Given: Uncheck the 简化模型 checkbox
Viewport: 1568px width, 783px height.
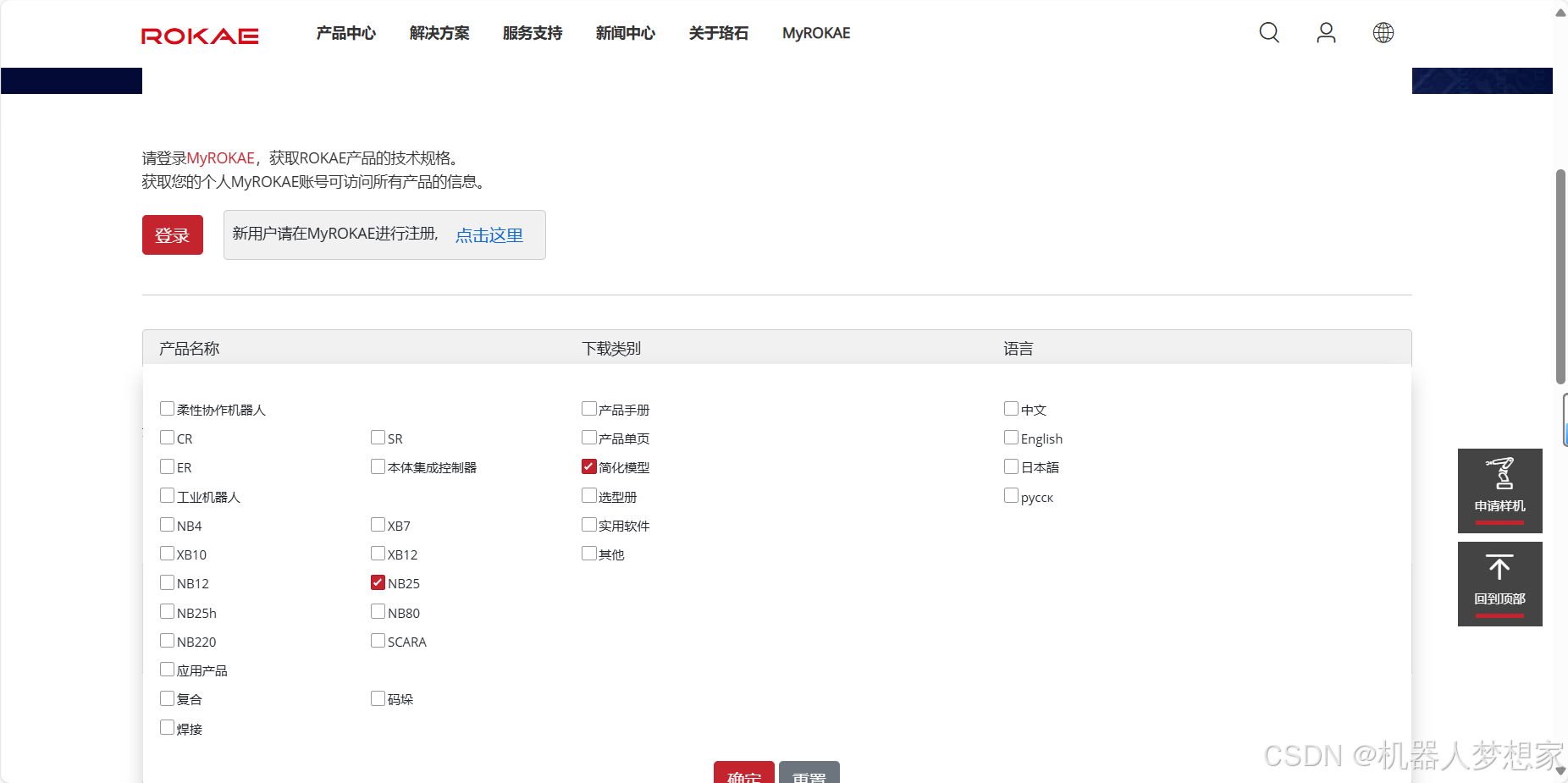Looking at the screenshot, I should click(588, 466).
